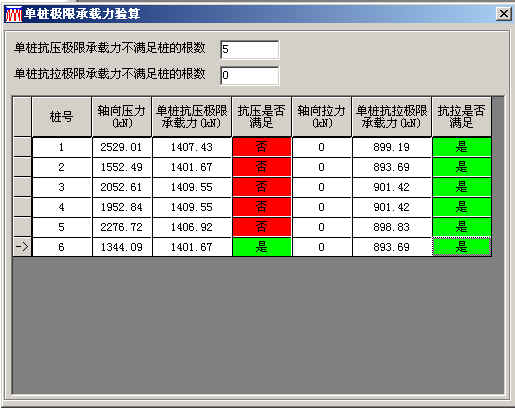
Task: Click red 否 cell for pile 1
Action: point(262,147)
